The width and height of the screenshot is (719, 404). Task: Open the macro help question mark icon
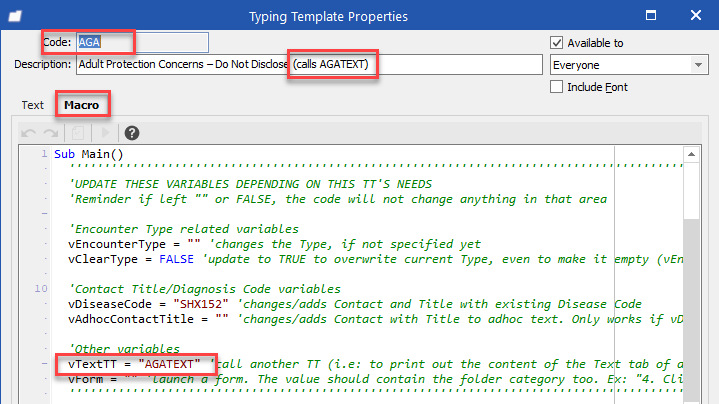coord(132,133)
